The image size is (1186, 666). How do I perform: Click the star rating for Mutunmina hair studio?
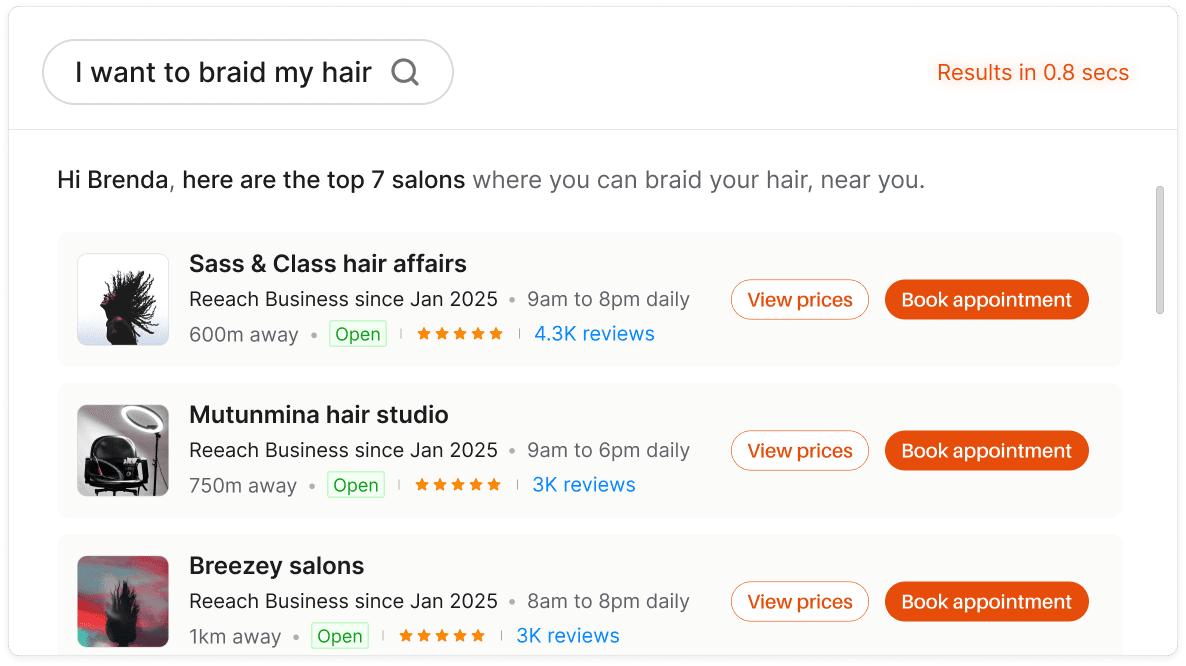click(457, 484)
